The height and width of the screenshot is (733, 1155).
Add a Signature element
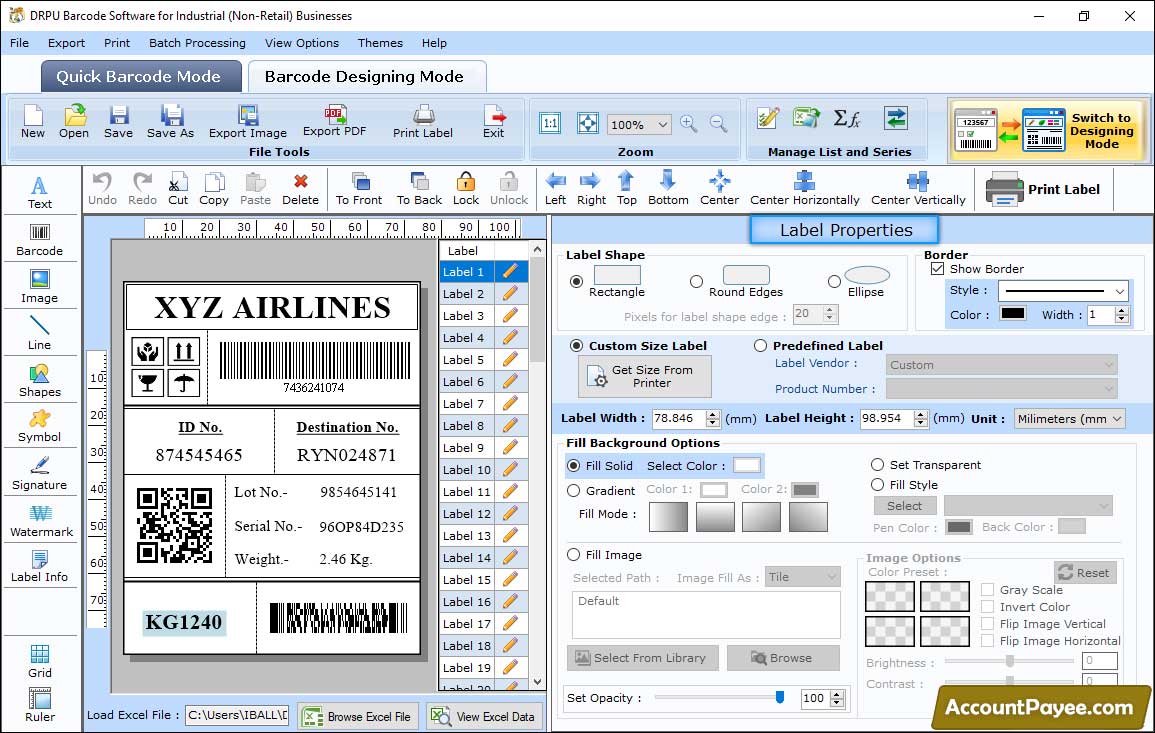[40, 474]
